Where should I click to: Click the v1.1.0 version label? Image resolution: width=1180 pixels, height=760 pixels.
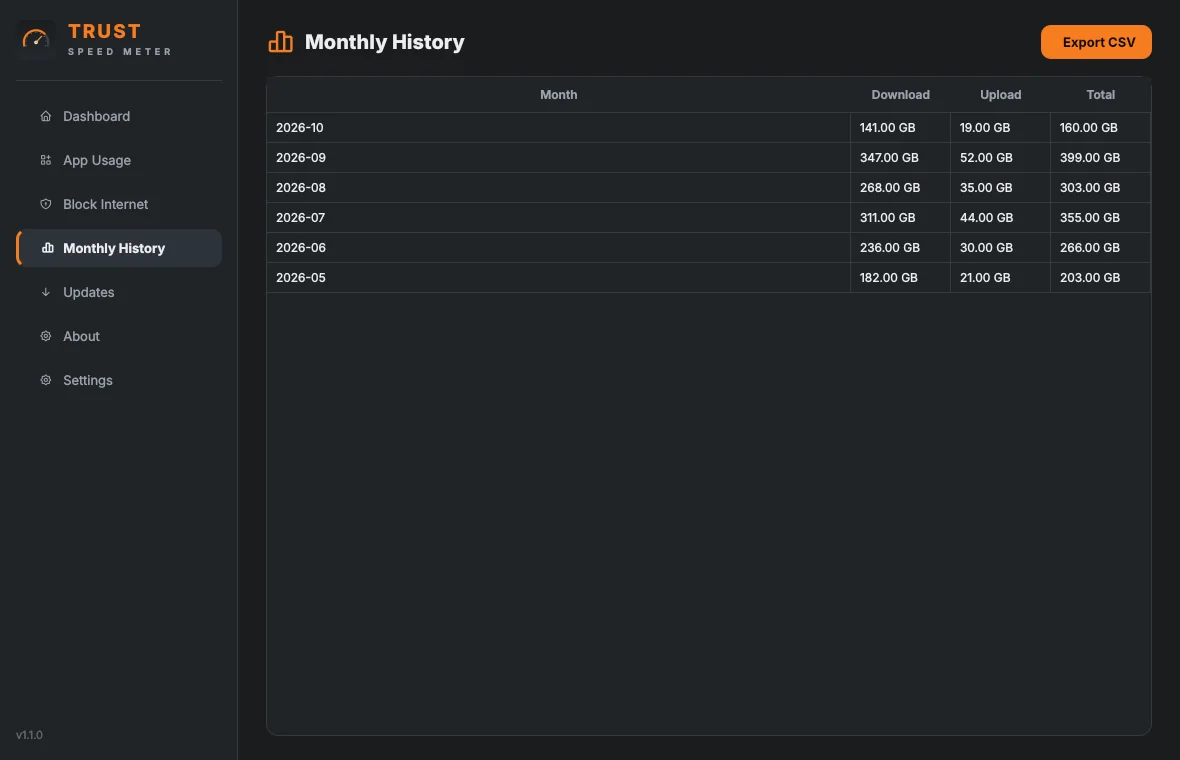point(29,735)
